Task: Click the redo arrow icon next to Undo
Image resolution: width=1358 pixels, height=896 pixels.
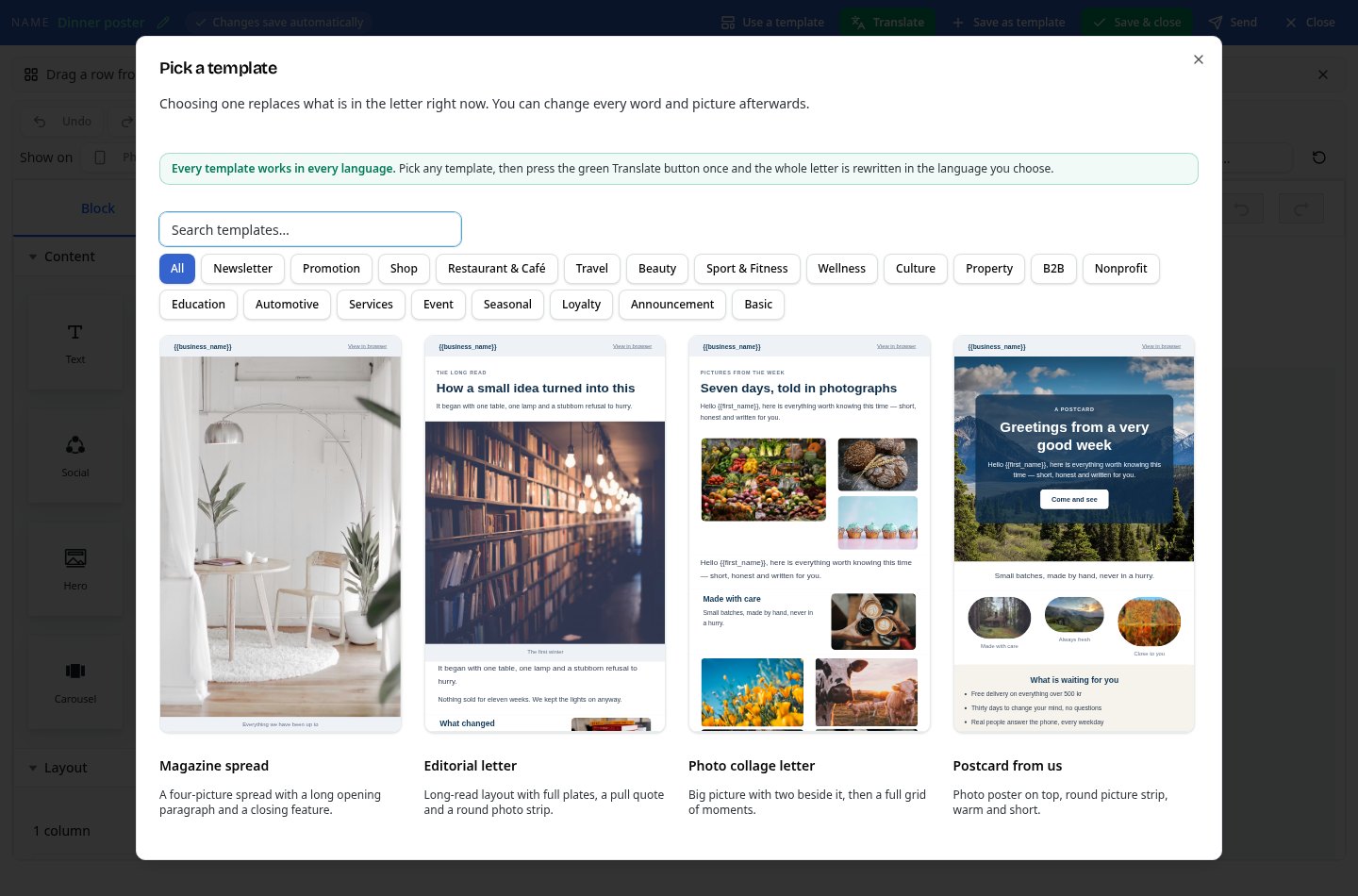Action: coord(126,121)
